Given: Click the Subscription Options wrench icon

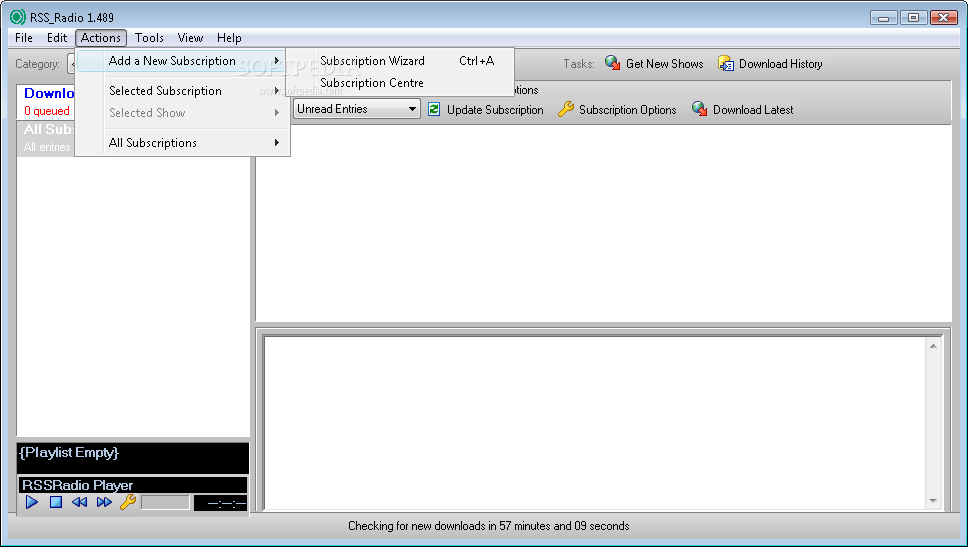Looking at the screenshot, I should [566, 110].
